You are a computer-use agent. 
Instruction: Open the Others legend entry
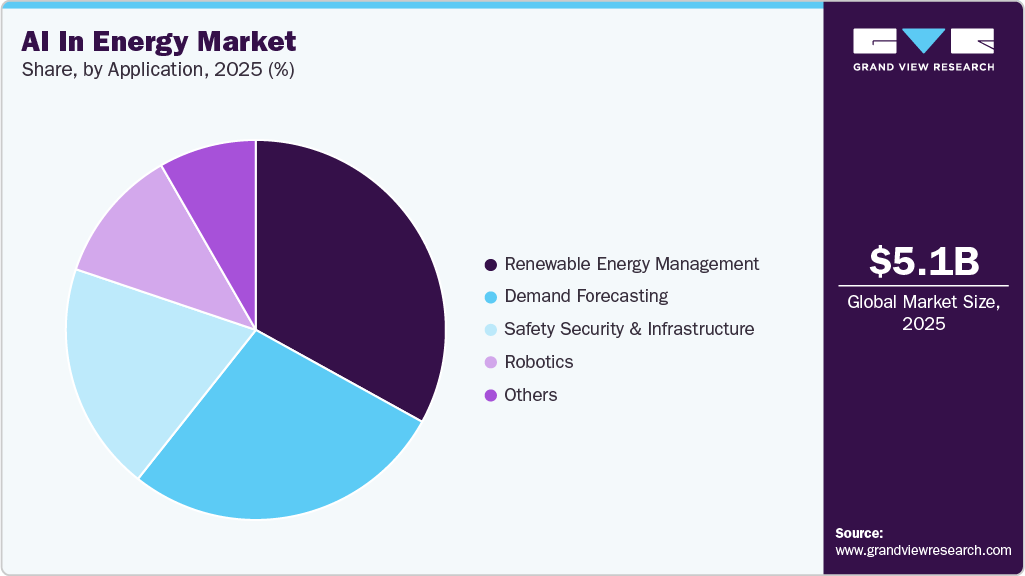tap(530, 395)
